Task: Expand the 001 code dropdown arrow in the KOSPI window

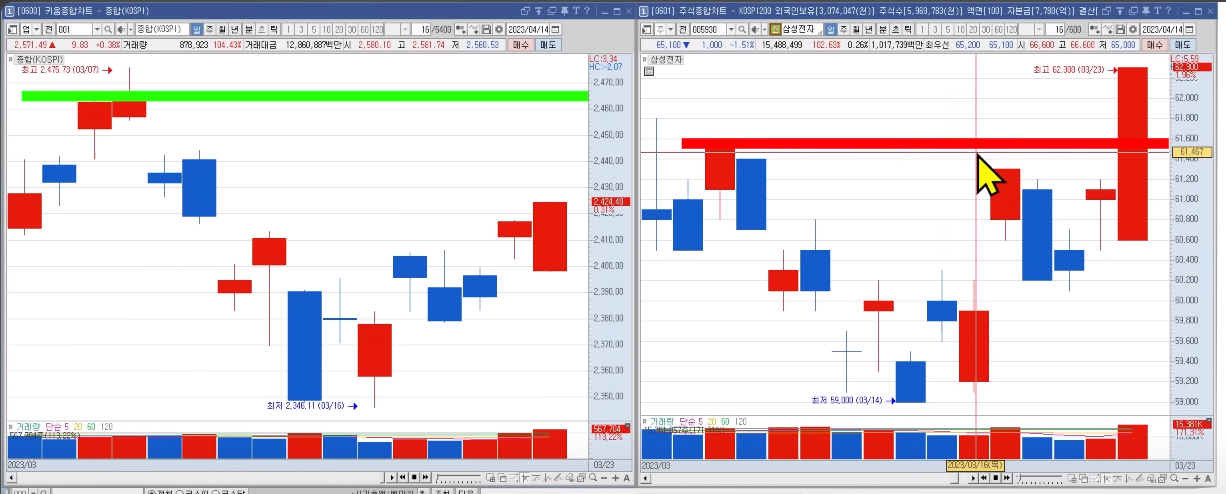Action: click(97, 29)
